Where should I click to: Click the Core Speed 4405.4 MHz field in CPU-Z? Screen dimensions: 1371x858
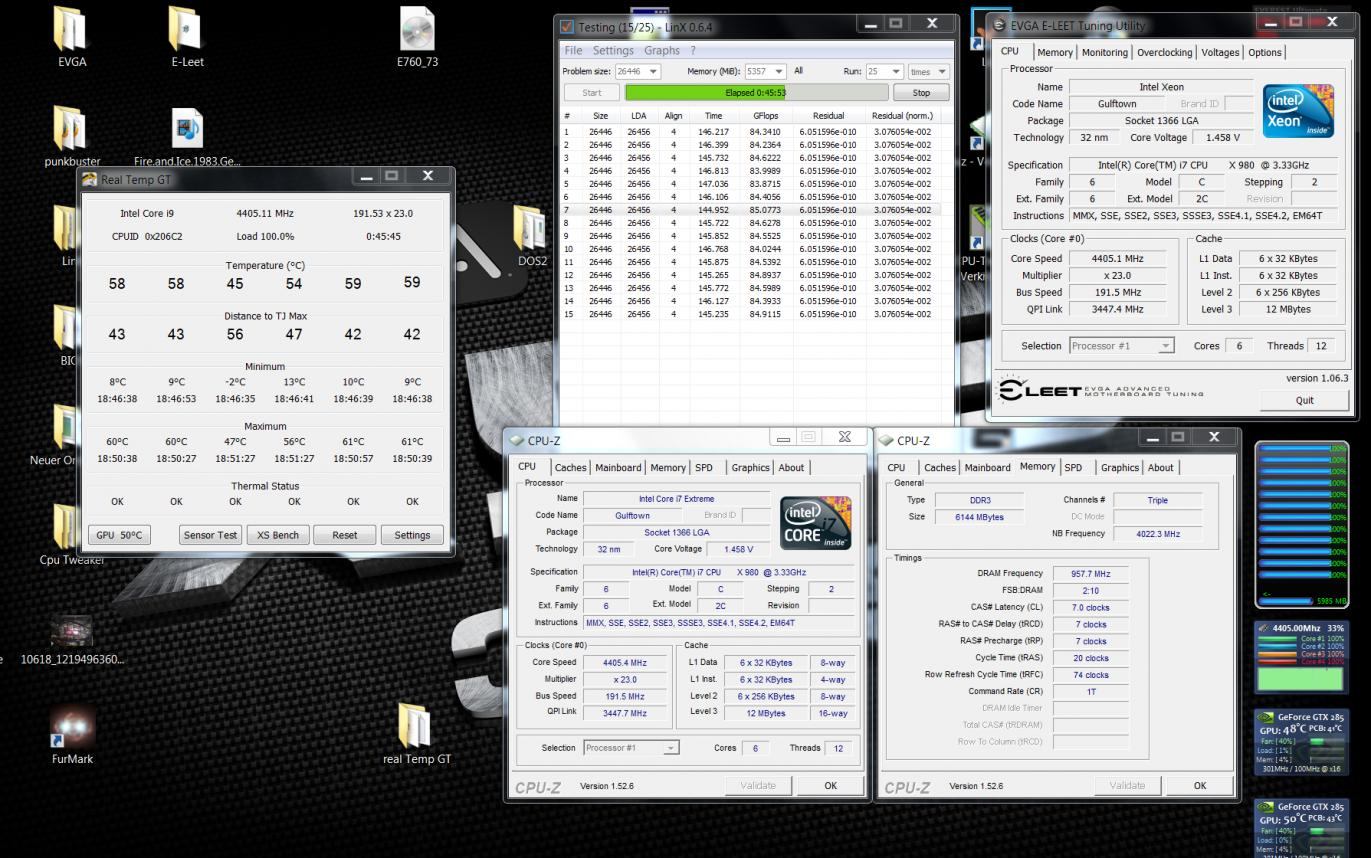(625, 662)
